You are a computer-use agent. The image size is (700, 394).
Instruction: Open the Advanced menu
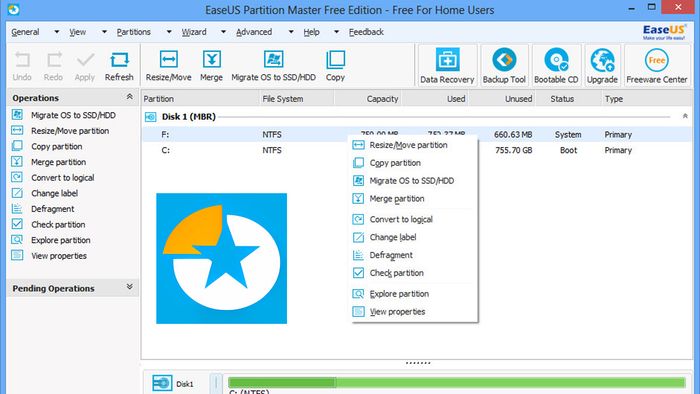pyautogui.click(x=254, y=32)
